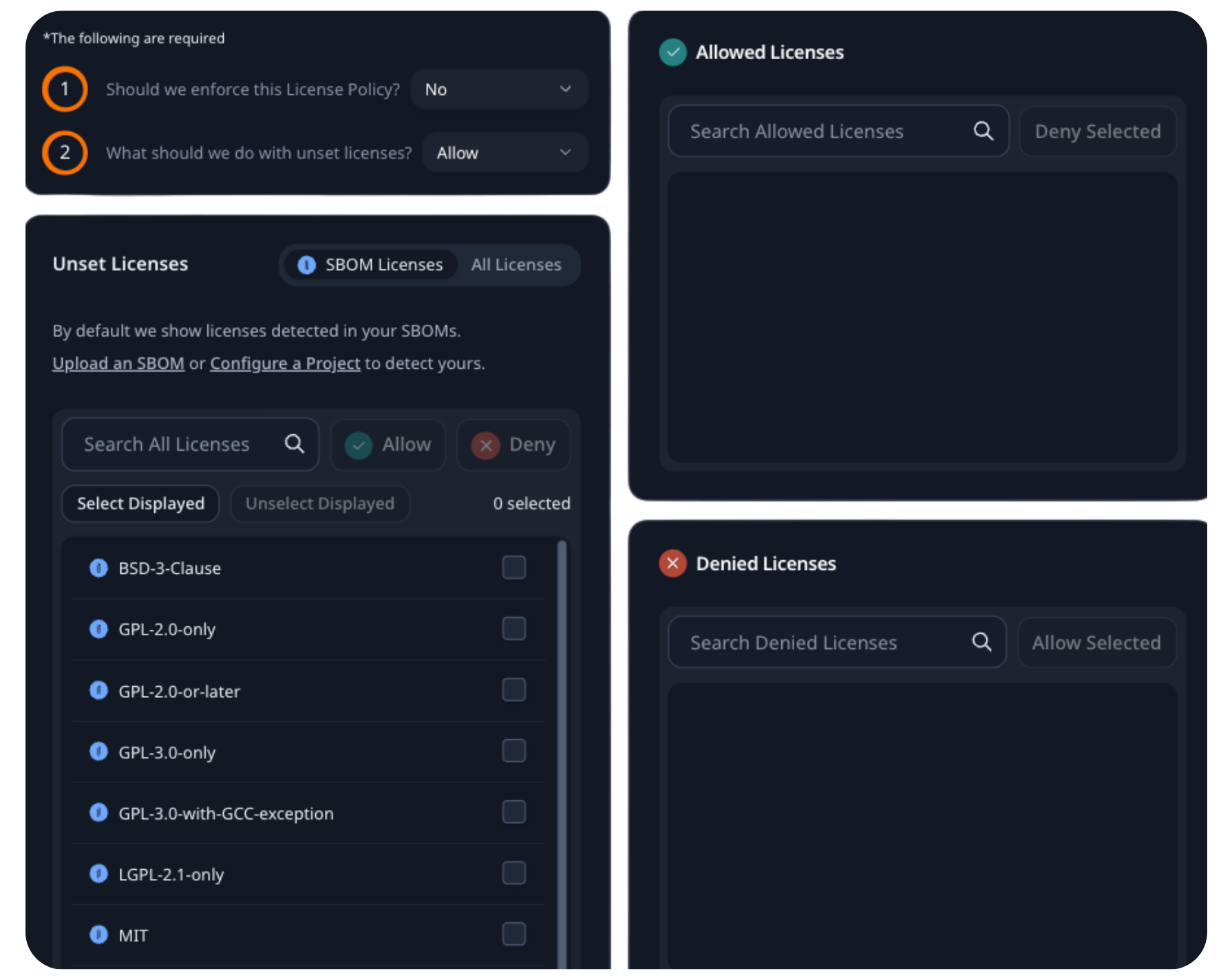Click the info icon in SBOM Licenses tab

[307, 264]
